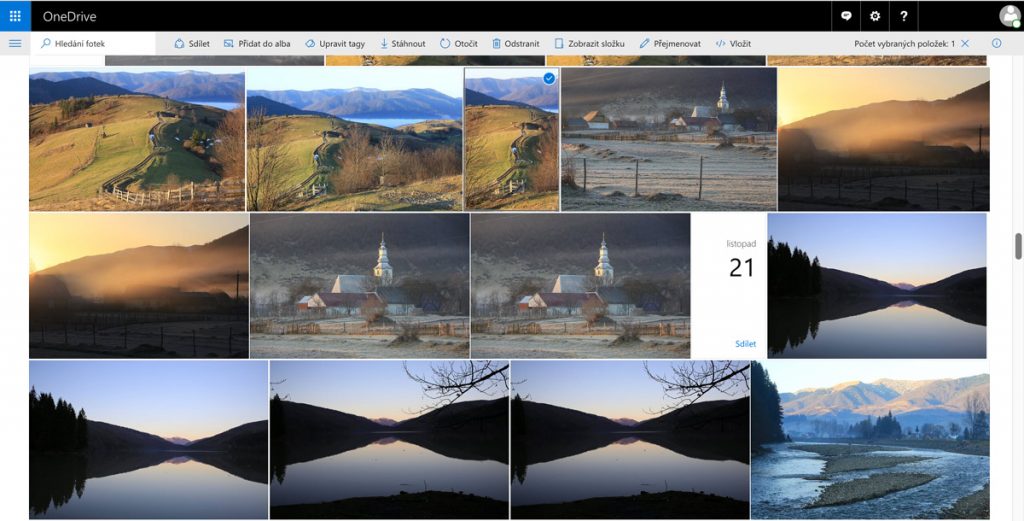Screen dimensions: 1024x521
Task: Toggle the hamburger navigation menu
Action: 15,43
